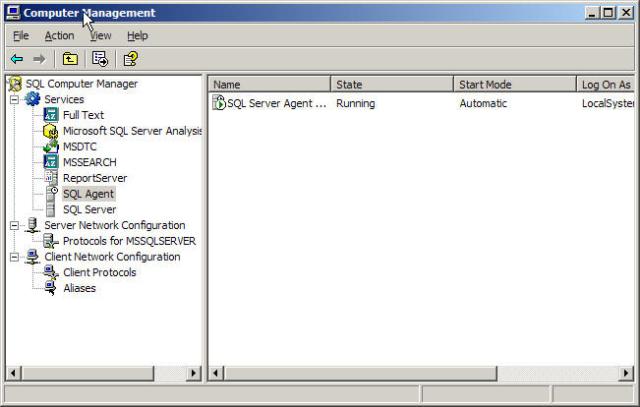Sort by the Name column header

(269, 85)
